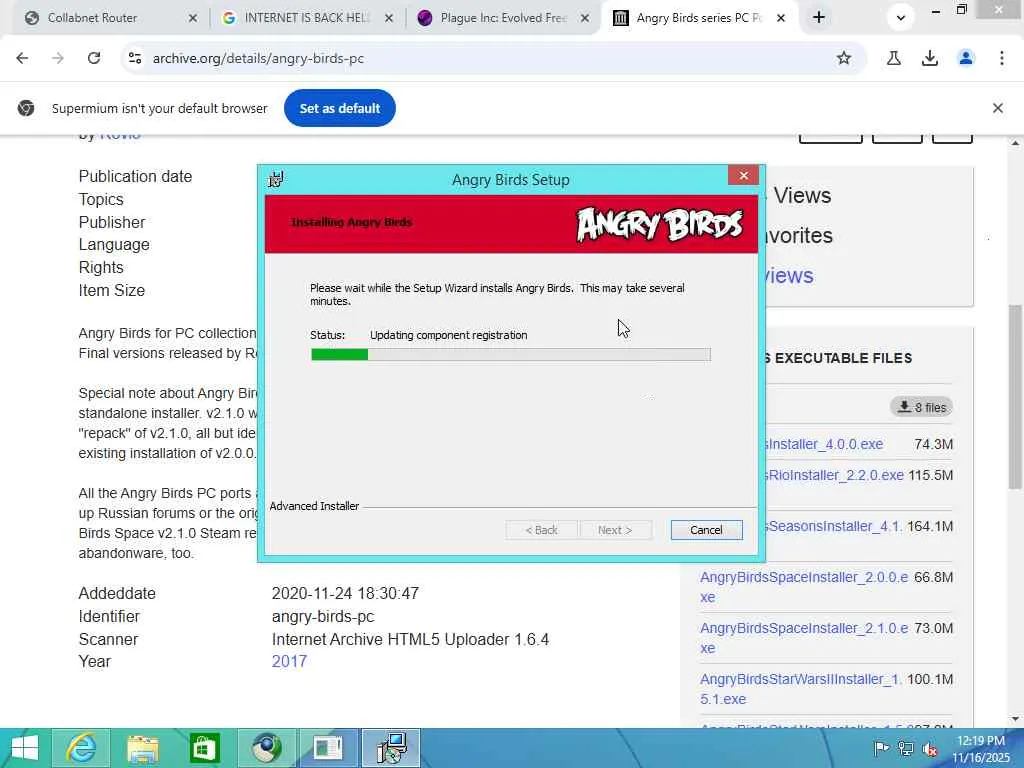
Task: Click the Identifier value angry-birds-pc
Action: pyautogui.click(x=323, y=616)
